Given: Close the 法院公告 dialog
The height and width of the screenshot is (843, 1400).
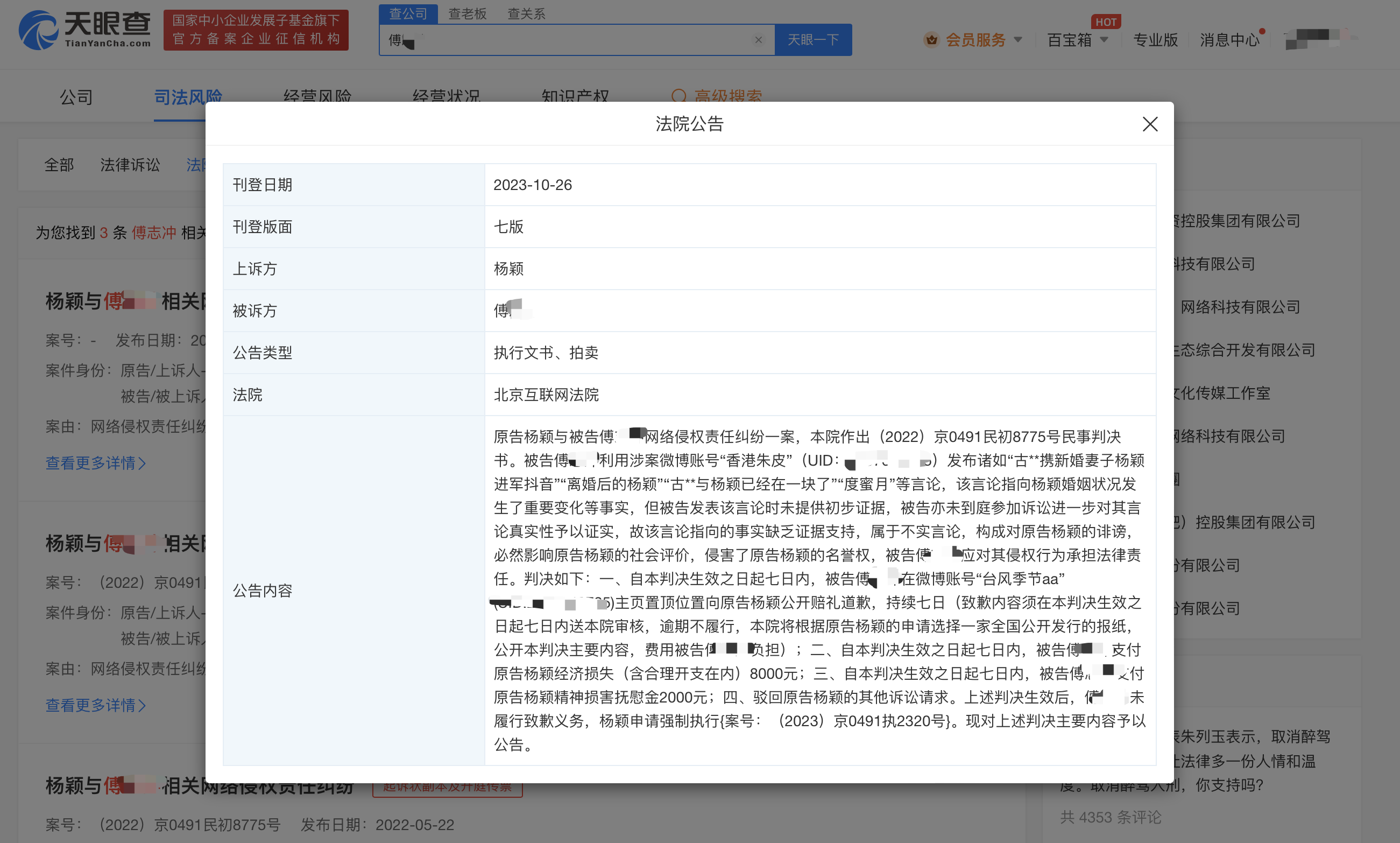Looking at the screenshot, I should pyautogui.click(x=1150, y=124).
